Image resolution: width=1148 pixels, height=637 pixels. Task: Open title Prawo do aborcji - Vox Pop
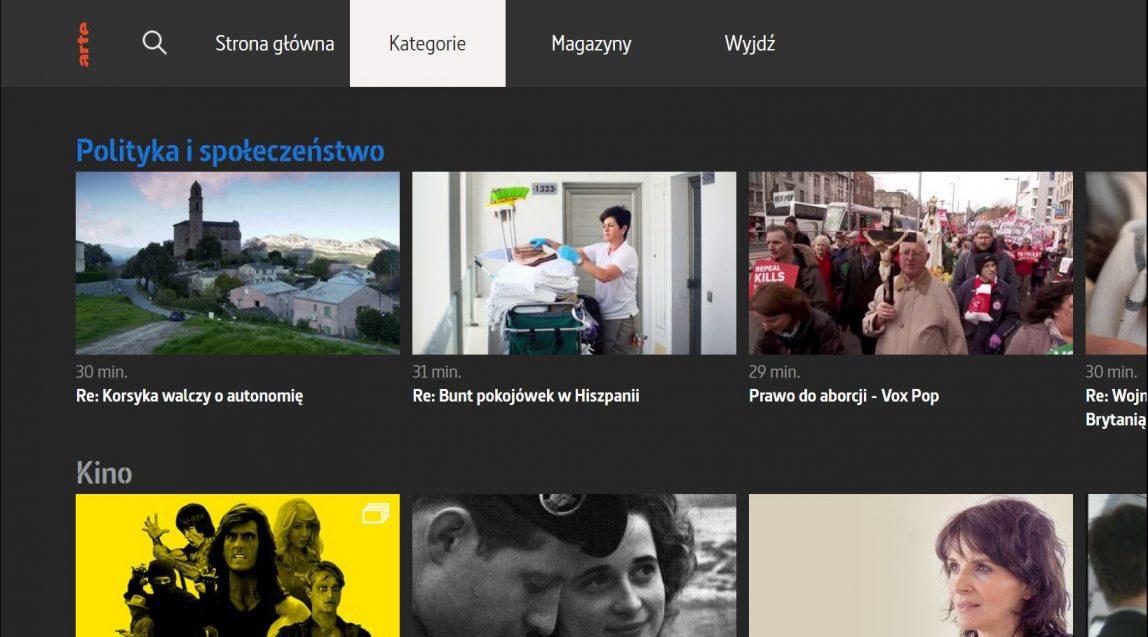[x=843, y=396]
